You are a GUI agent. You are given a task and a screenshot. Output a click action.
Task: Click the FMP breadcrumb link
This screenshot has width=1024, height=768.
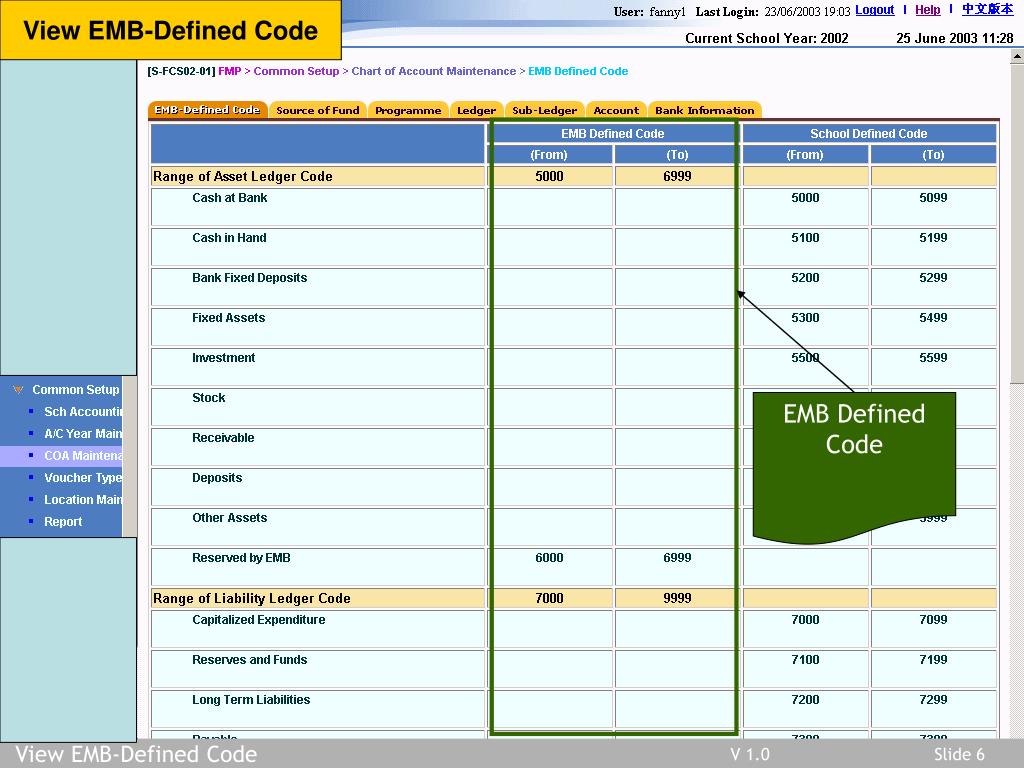(230, 71)
